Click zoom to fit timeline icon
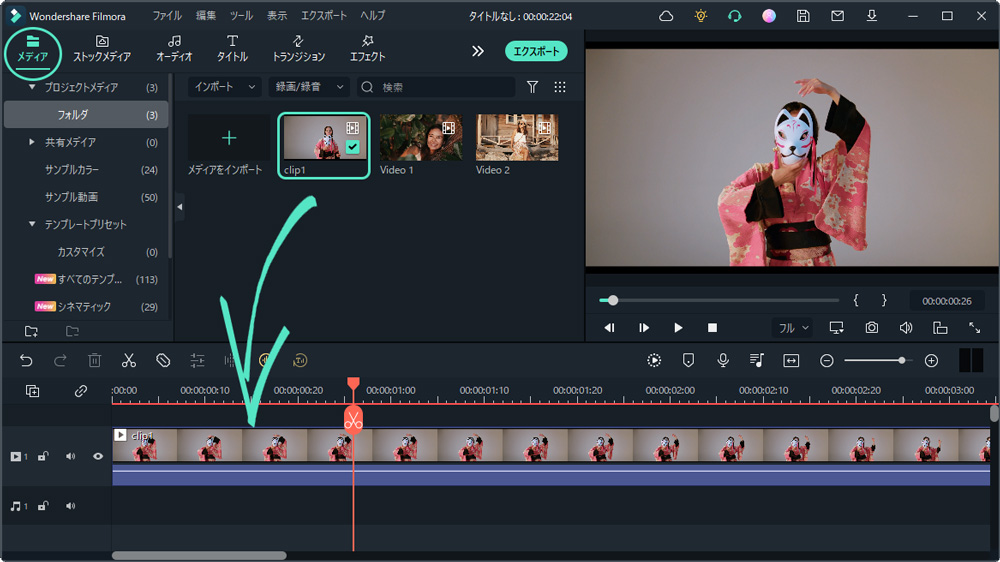Image resolution: width=1000 pixels, height=562 pixels. coord(791,360)
